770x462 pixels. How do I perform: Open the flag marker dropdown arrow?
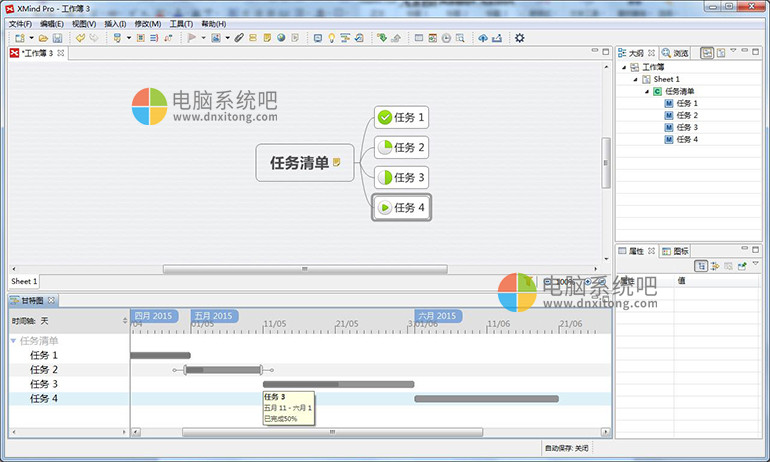(203, 38)
